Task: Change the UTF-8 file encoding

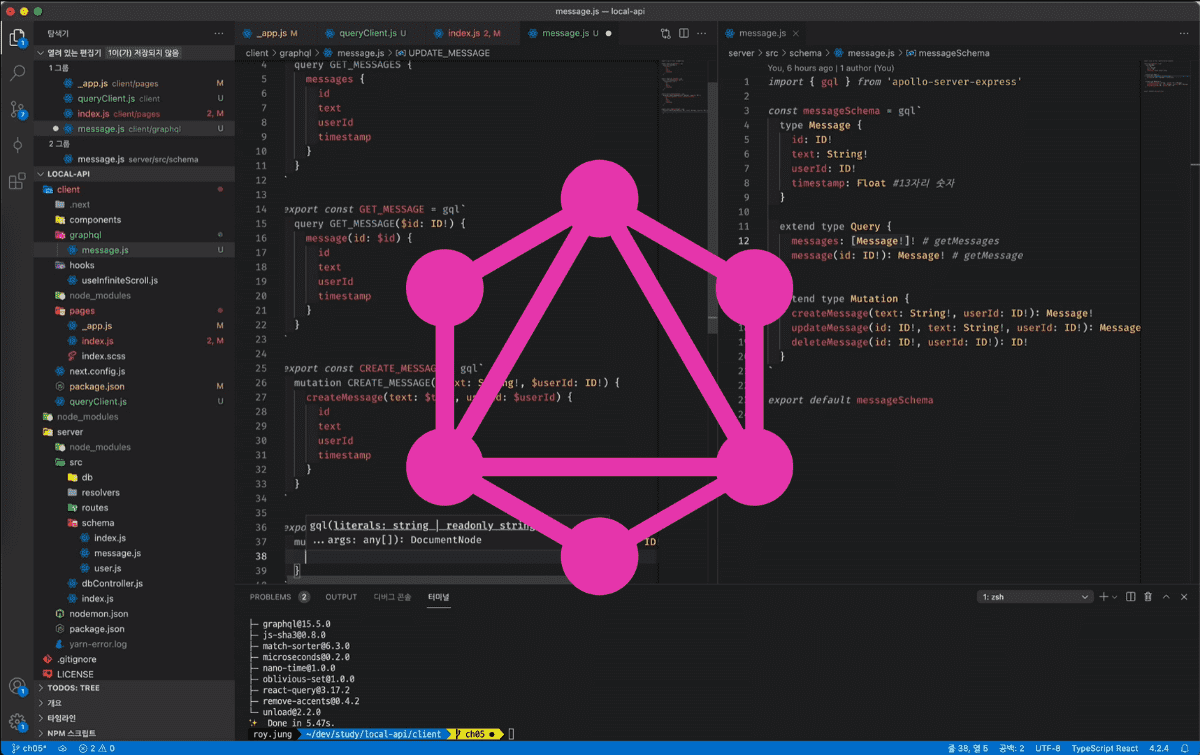Action: point(1048,748)
